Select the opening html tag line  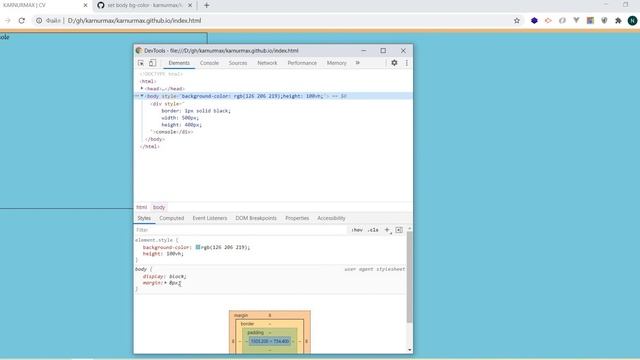click(148, 81)
